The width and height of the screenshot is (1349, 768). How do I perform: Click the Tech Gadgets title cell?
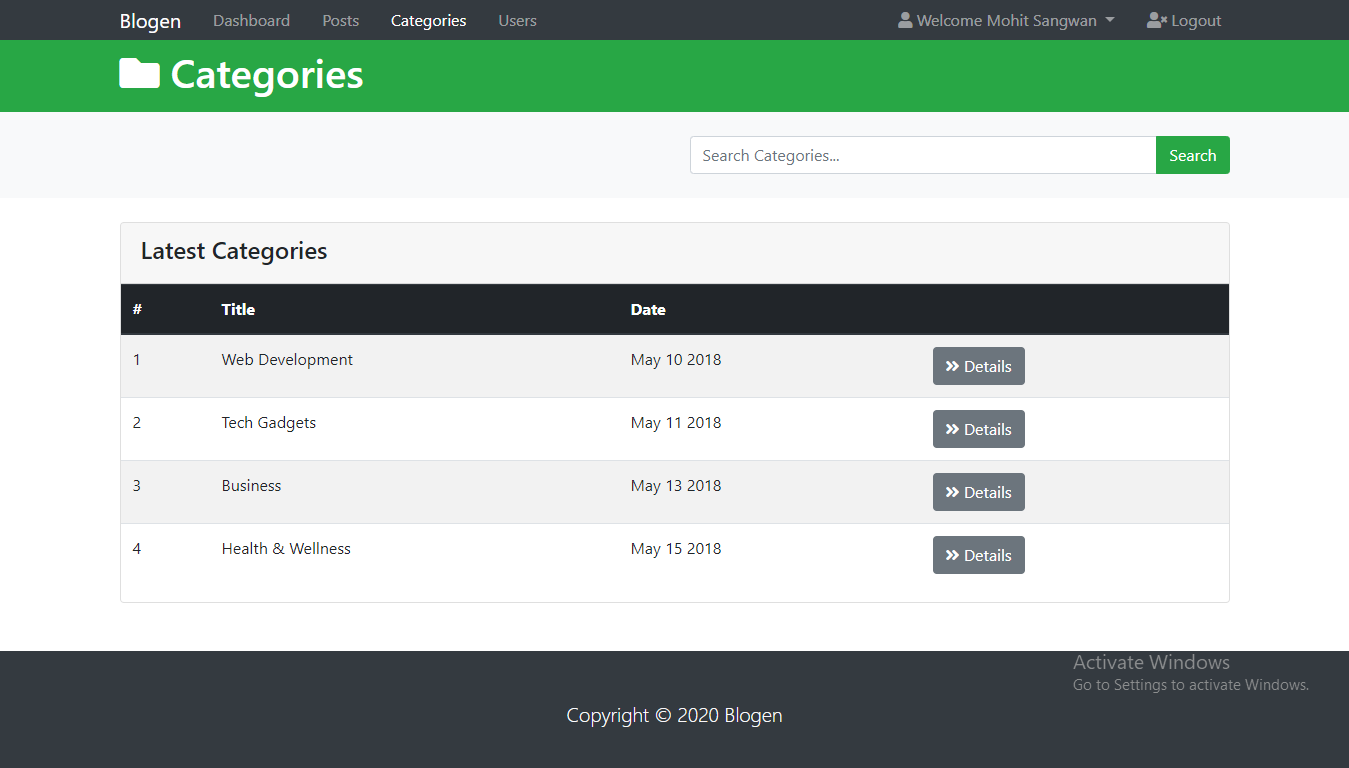(268, 422)
